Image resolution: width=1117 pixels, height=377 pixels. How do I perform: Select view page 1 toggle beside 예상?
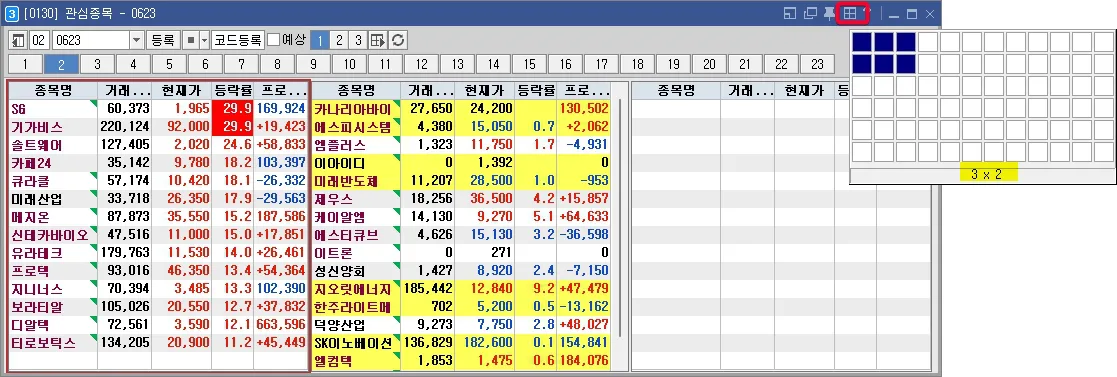tap(321, 40)
